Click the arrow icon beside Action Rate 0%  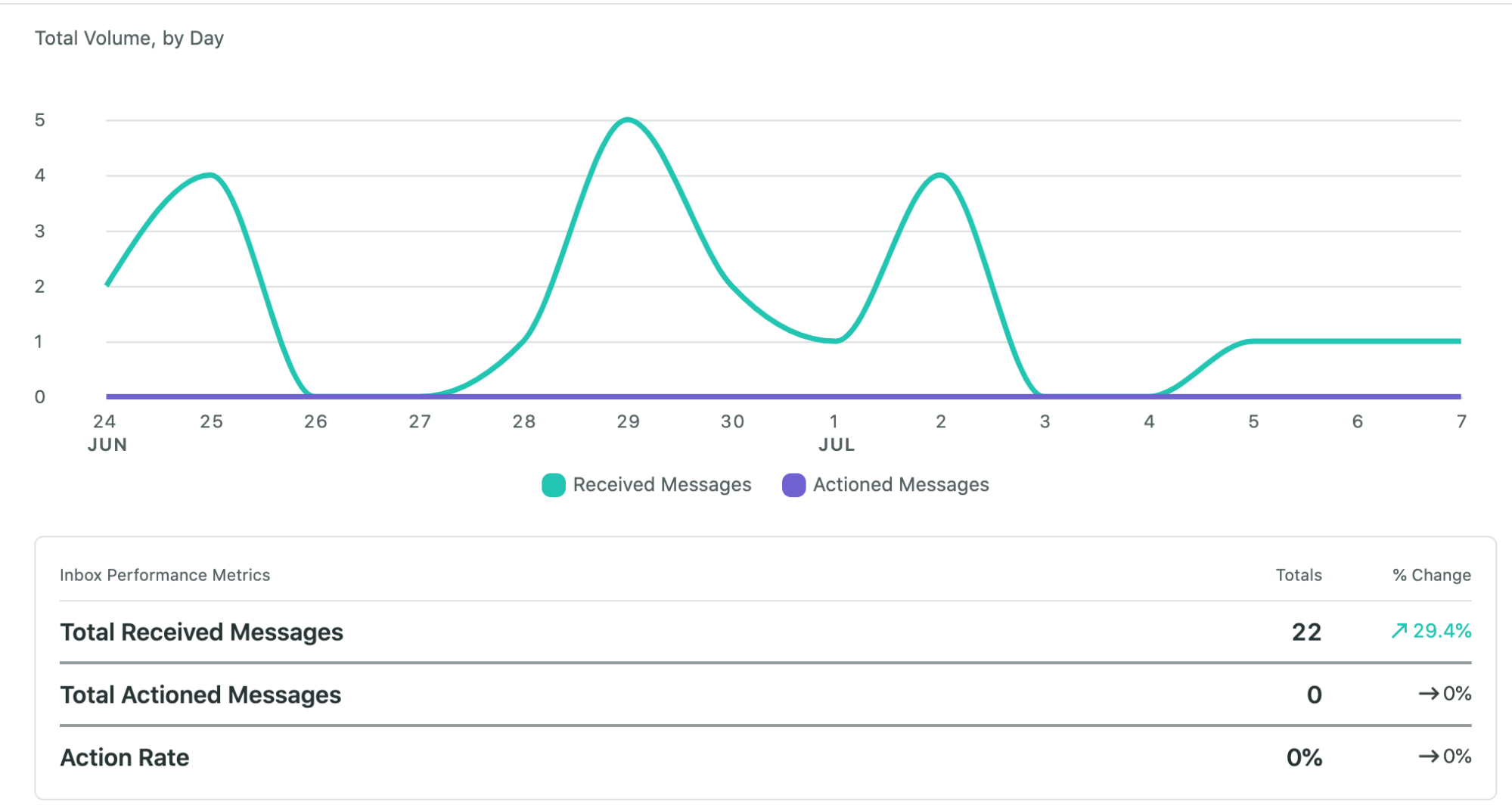point(1430,756)
